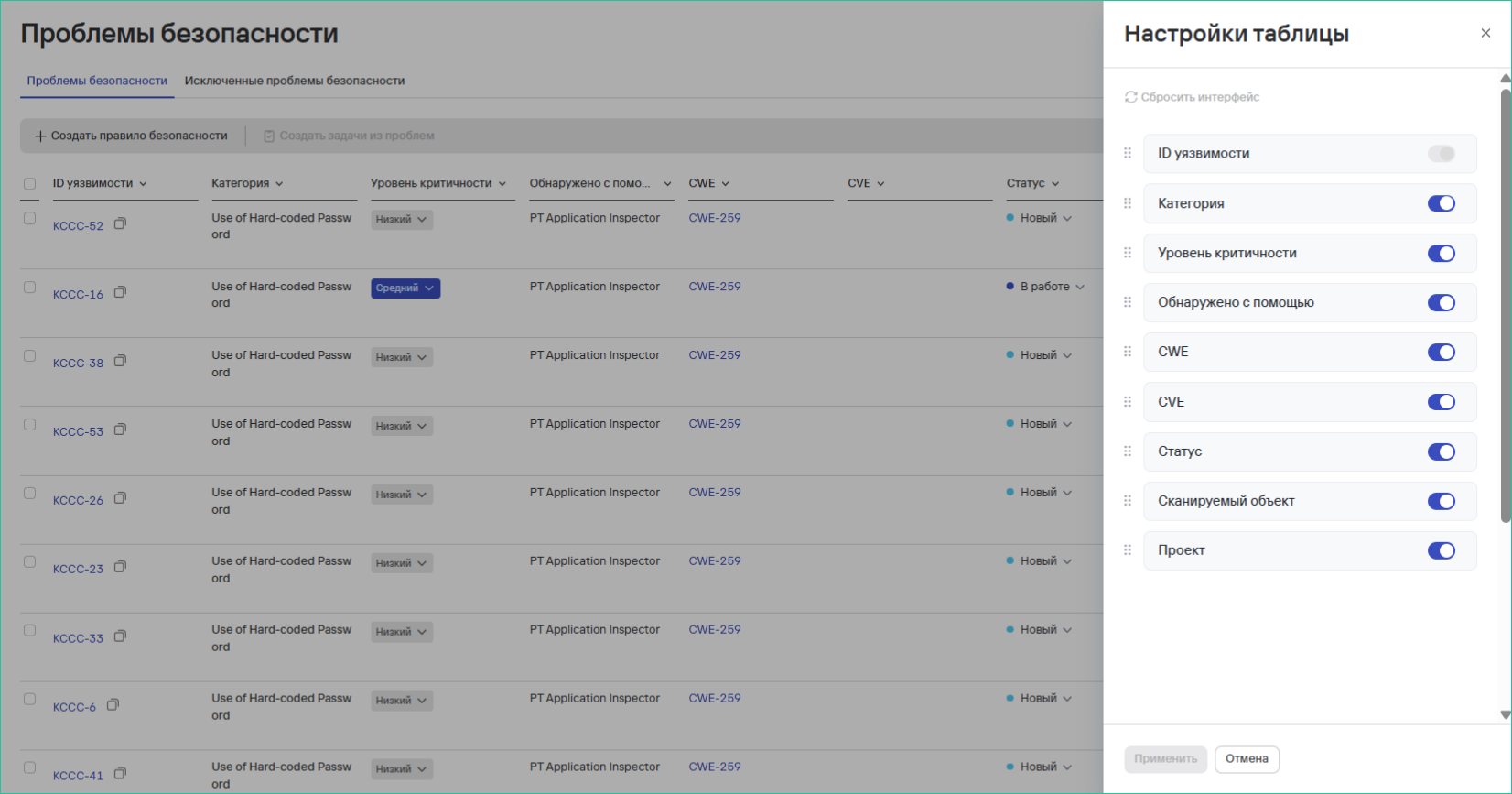
Task: Select the KCCC-38 row checkbox
Action: (30, 356)
